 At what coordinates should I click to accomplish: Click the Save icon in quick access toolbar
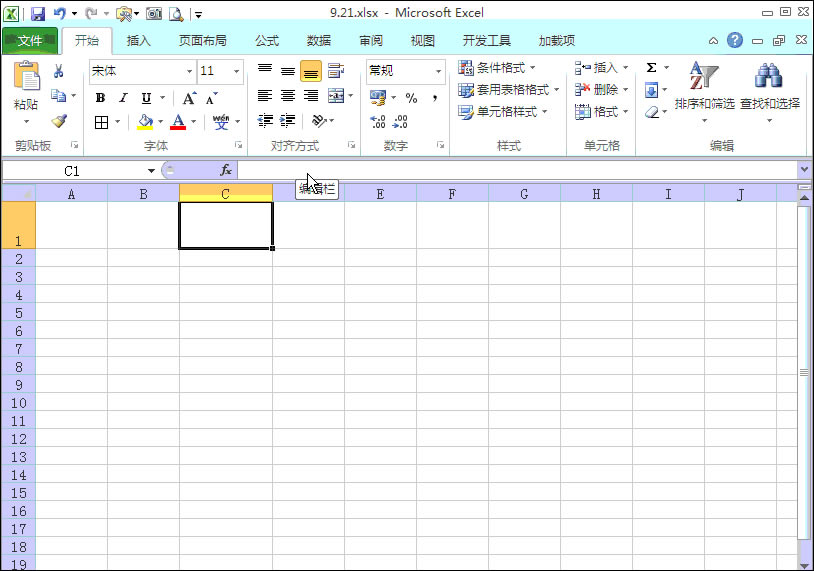38,14
